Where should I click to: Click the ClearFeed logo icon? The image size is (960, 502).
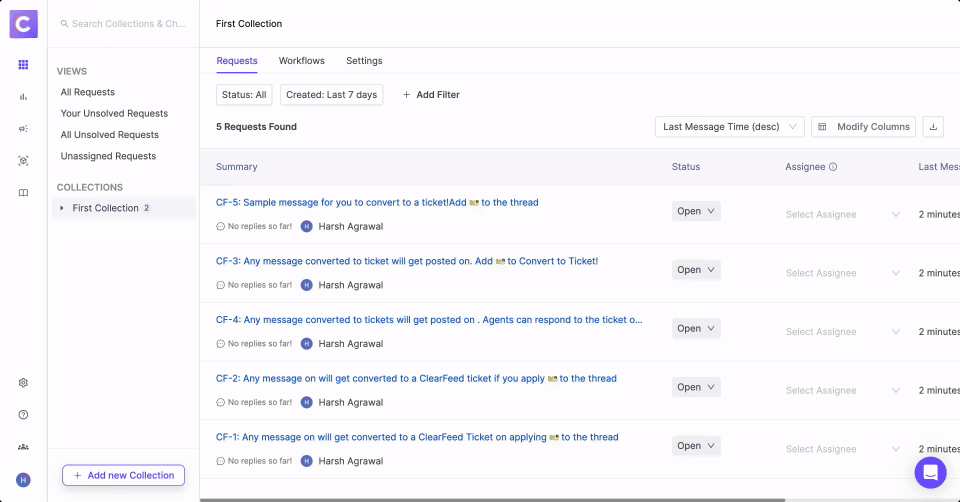[x=23, y=23]
